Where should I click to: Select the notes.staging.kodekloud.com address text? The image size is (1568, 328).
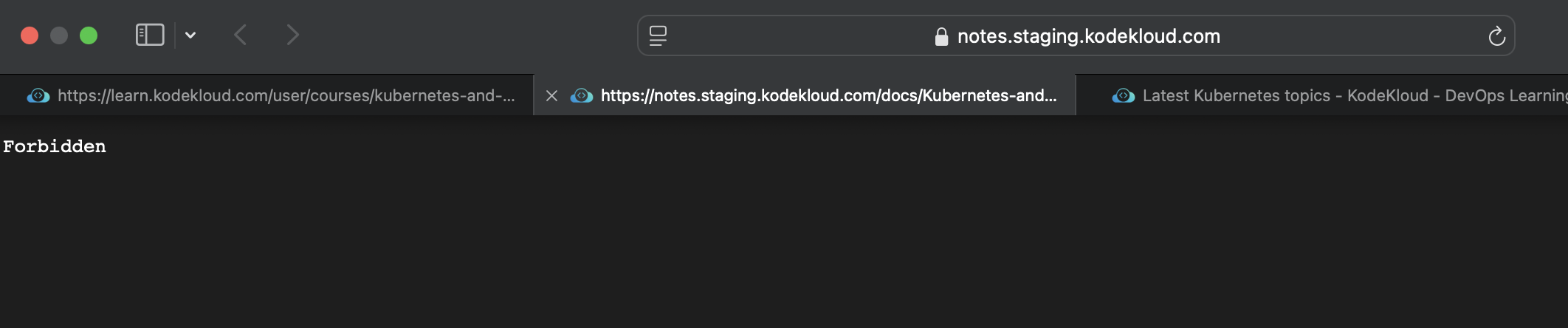pyautogui.click(x=1088, y=36)
